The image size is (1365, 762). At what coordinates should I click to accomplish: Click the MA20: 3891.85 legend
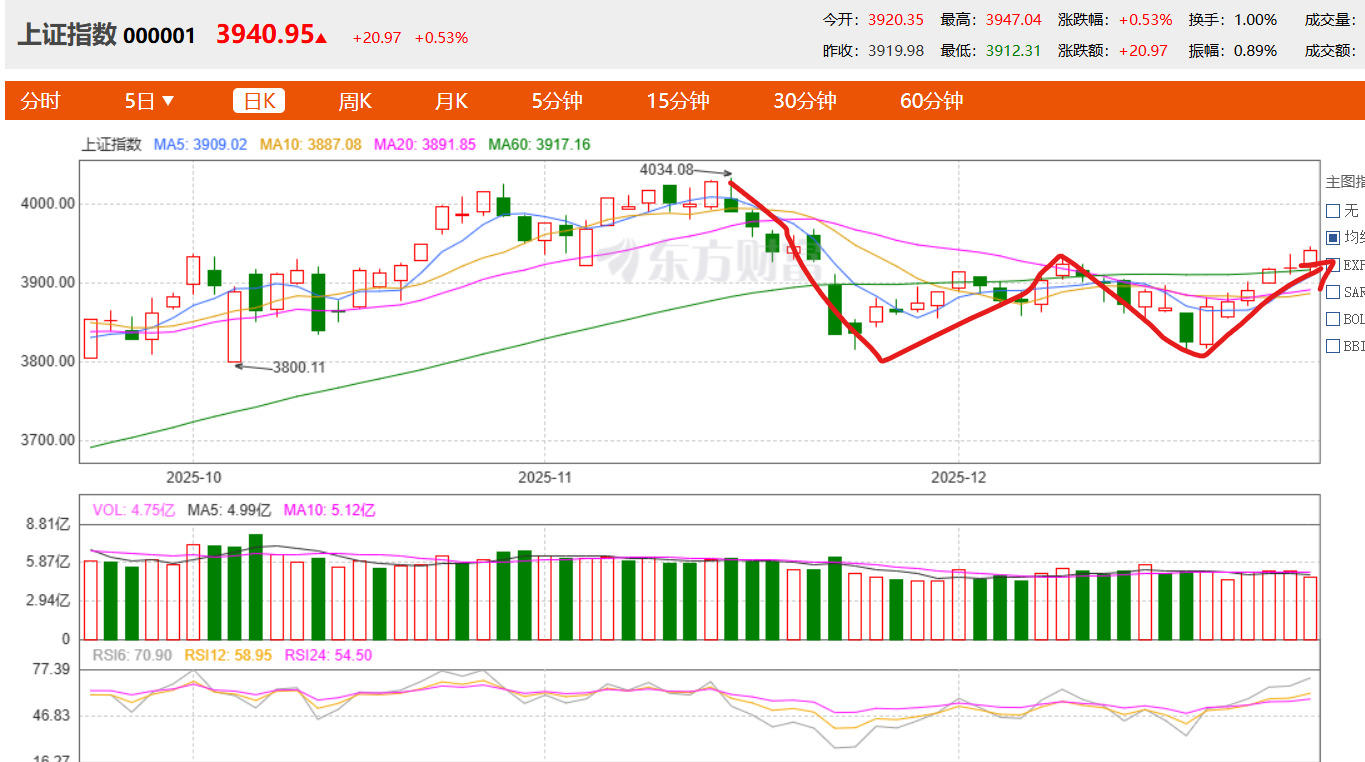[x=425, y=144]
